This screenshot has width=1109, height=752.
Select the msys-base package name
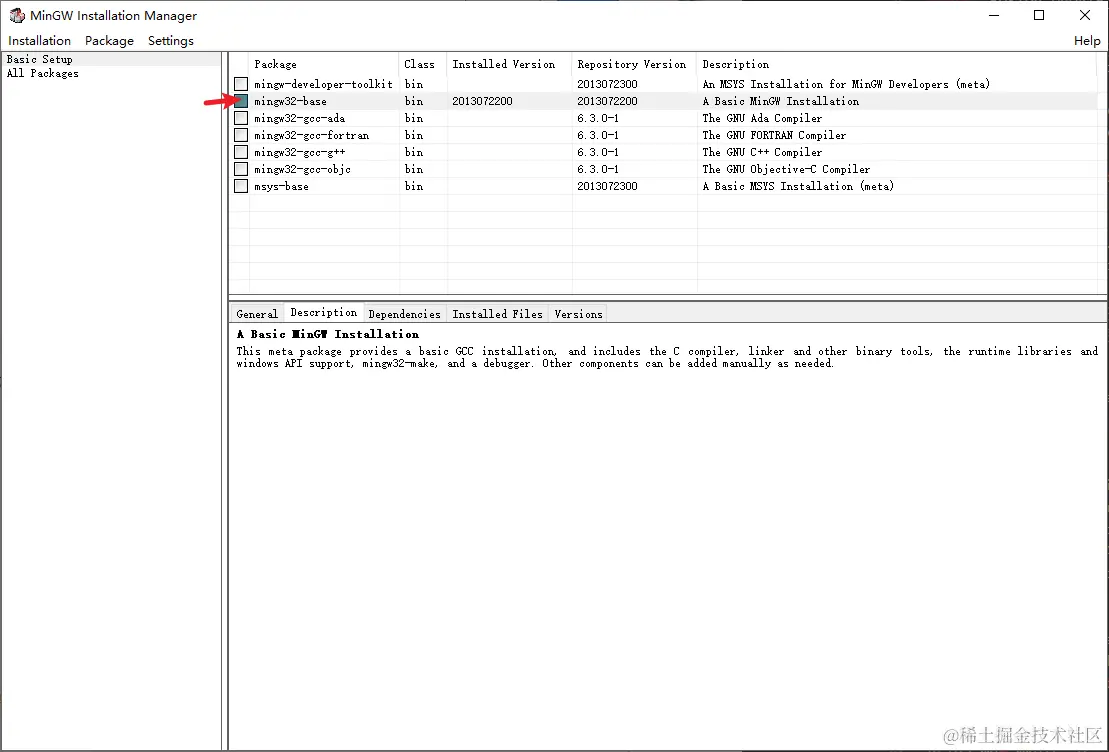pyautogui.click(x=281, y=186)
